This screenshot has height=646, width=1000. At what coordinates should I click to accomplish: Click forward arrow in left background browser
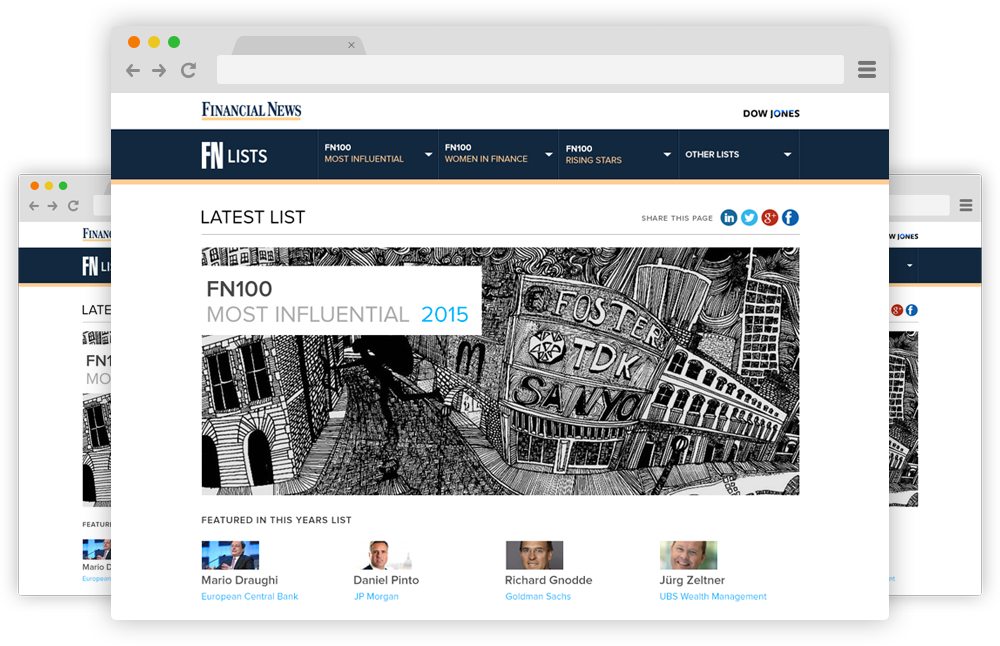coord(53,206)
